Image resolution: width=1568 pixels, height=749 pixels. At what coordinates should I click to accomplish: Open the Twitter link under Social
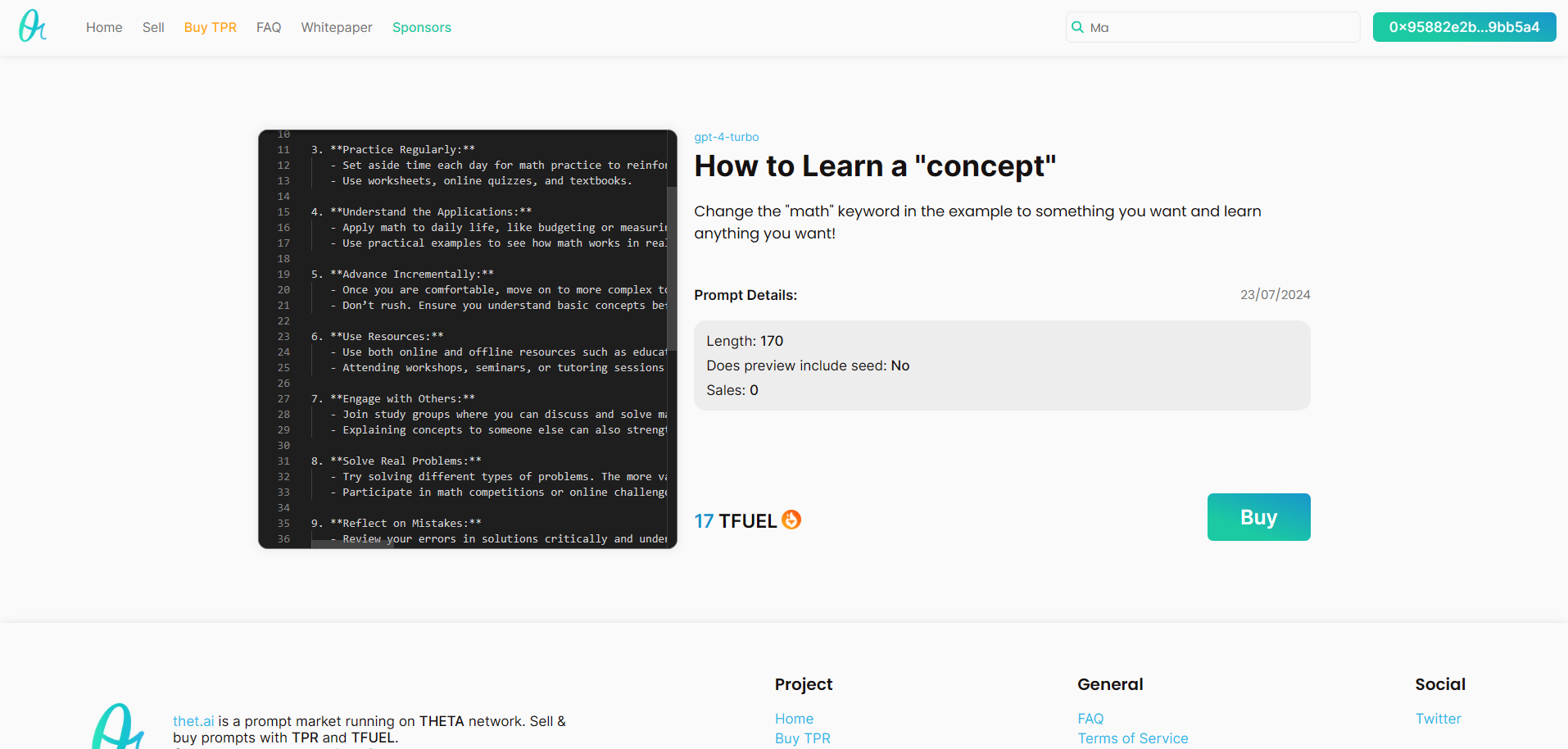coord(1439,719)
